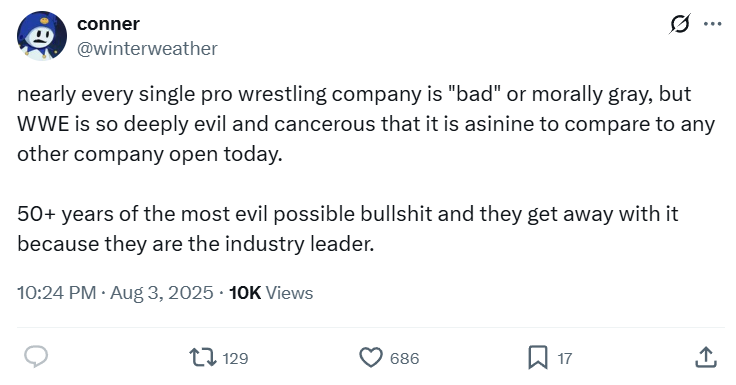Viewport: 736px width, 385px height.
Task: Click the Grok slashed-circle icon
Action: pyautogui.click(x=680, y=23)
